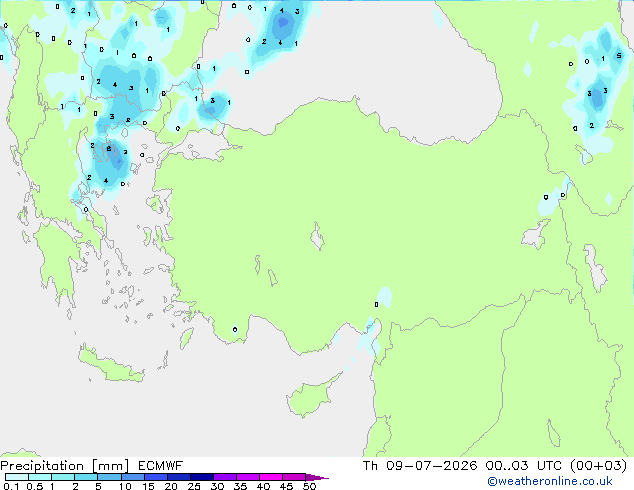The height and width of the screenshot is (490, 634).
Task: Click the 15–20 mm legend swatch
Action: 155,477
